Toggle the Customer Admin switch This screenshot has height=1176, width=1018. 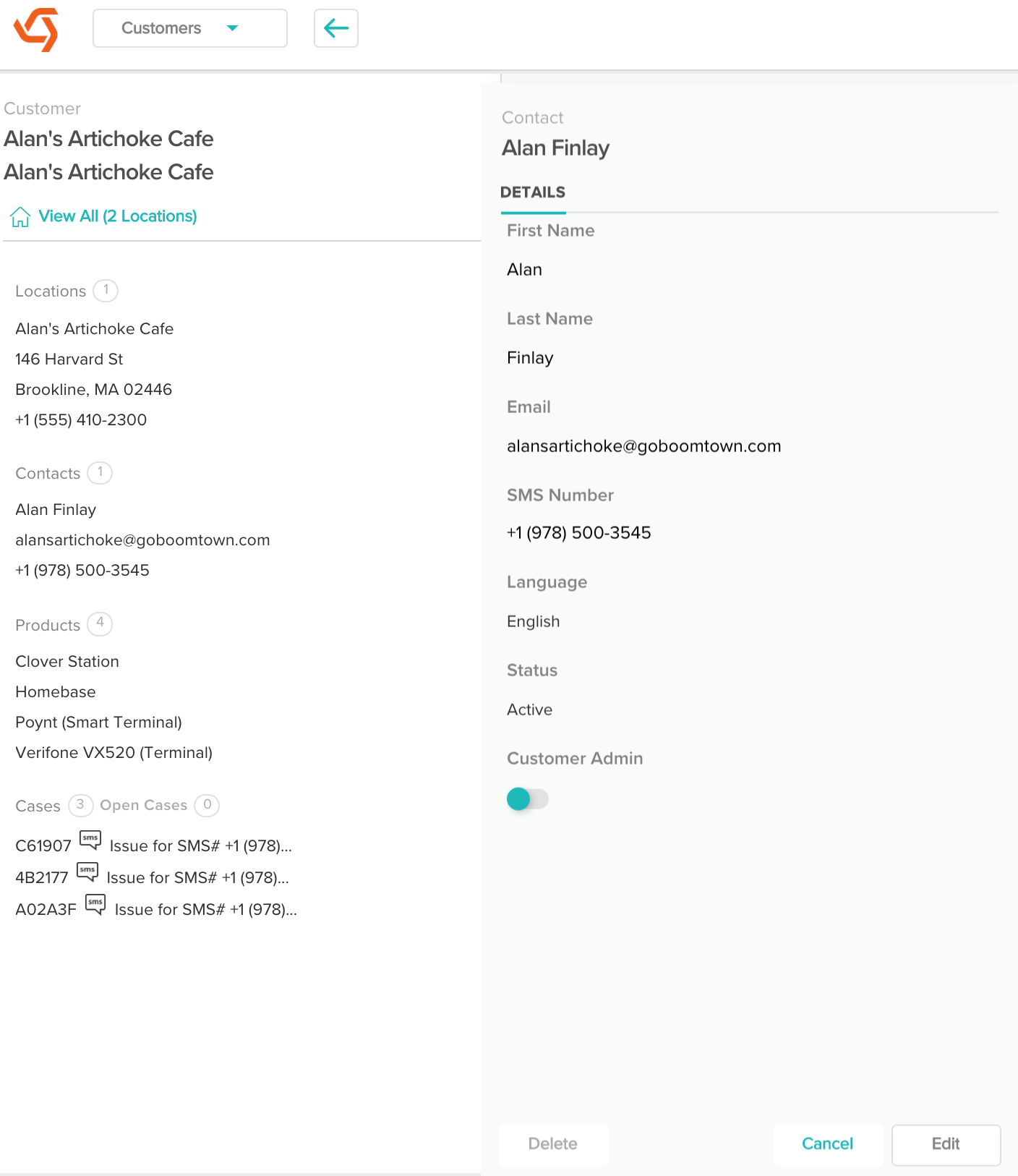tap(528, 799)
